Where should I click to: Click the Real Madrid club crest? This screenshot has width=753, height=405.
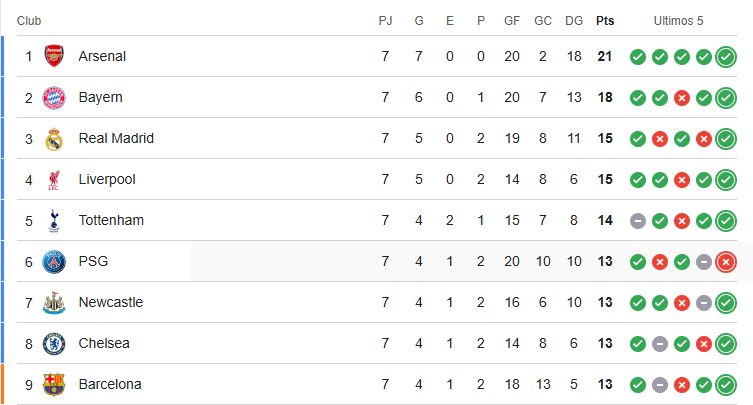tap(54, 139)
